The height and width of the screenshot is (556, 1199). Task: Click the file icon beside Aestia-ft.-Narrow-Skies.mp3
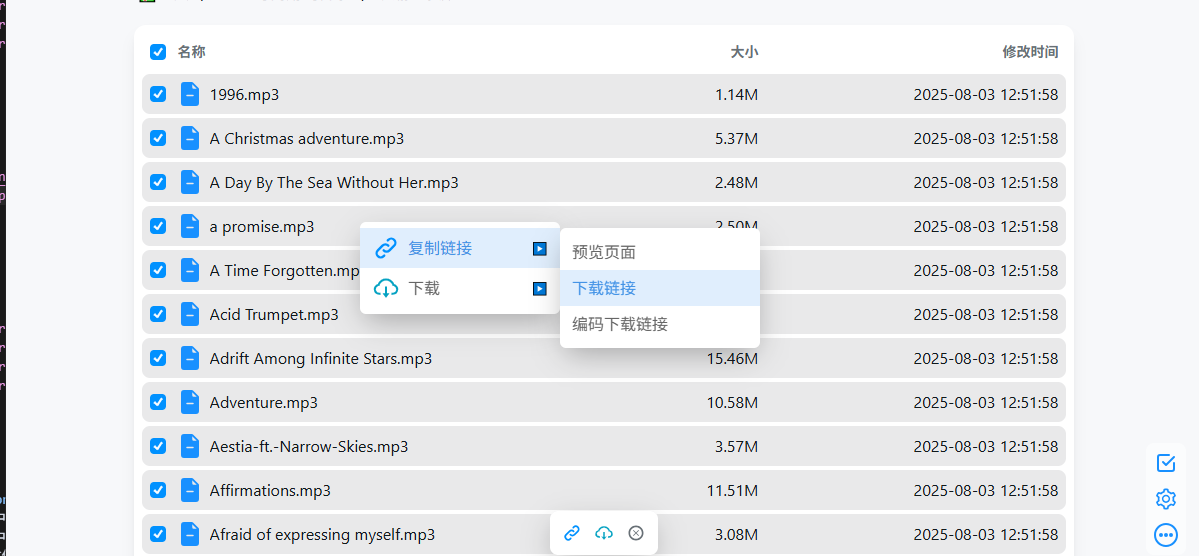[190, 446]
